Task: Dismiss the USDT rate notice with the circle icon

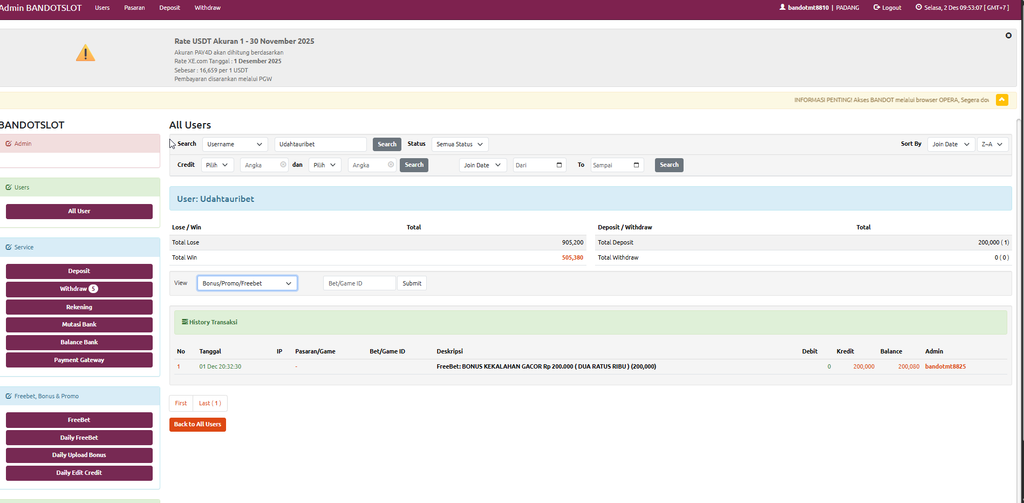Action: 1008,36
